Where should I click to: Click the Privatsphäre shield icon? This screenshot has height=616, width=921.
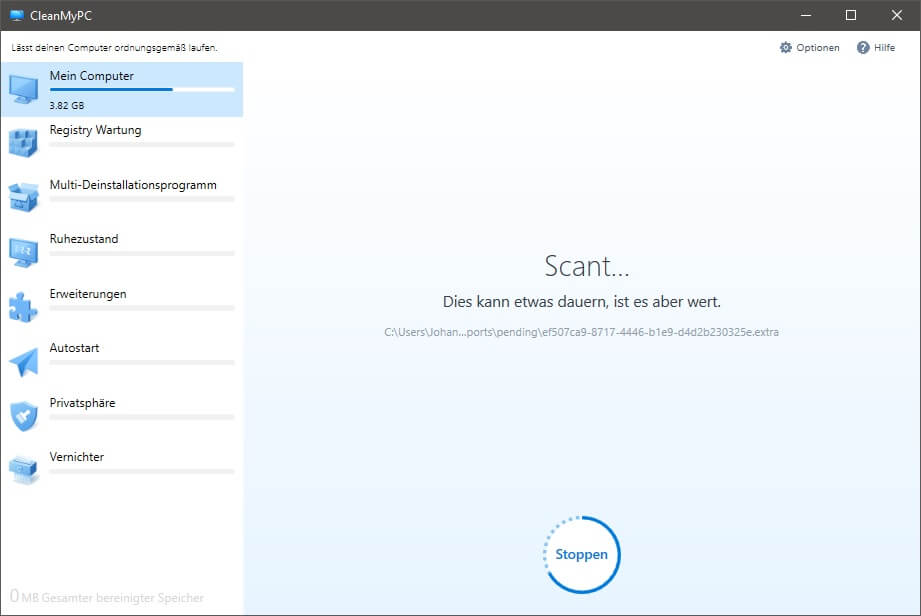click(24, 415)
